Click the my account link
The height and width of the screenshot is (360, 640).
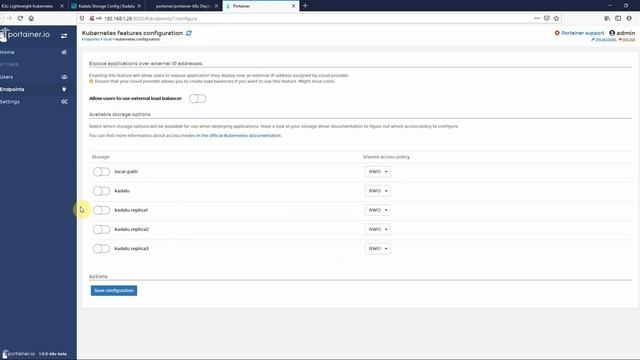[x=605, y=40]
